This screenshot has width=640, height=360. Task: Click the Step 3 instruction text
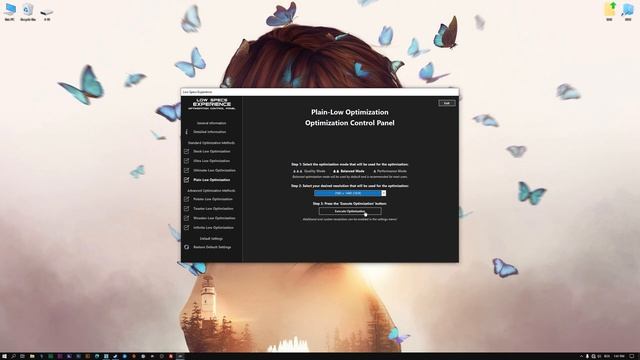(x=350, y=203)
